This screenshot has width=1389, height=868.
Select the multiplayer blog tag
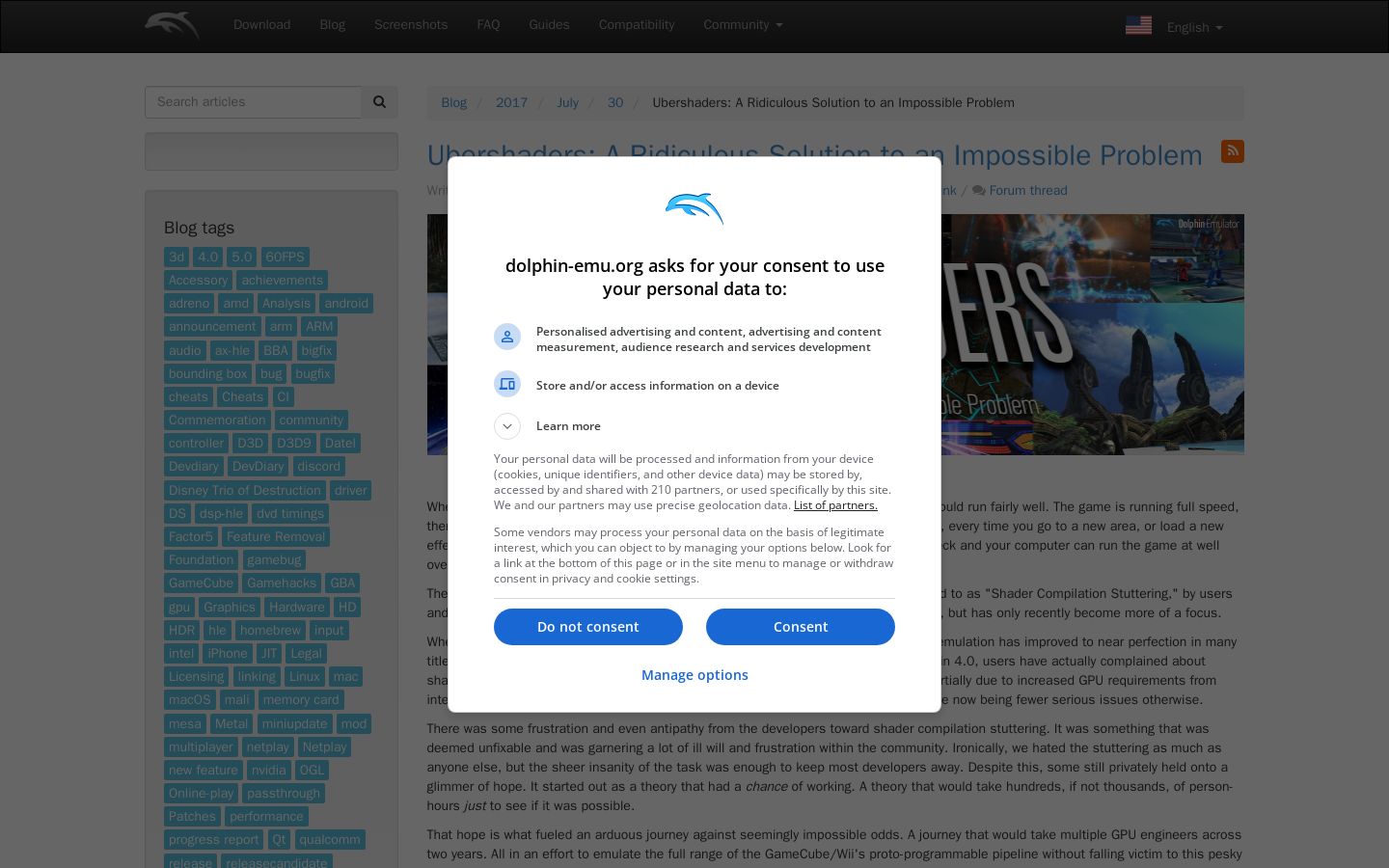pyautogui.click(x=201, y=746)
